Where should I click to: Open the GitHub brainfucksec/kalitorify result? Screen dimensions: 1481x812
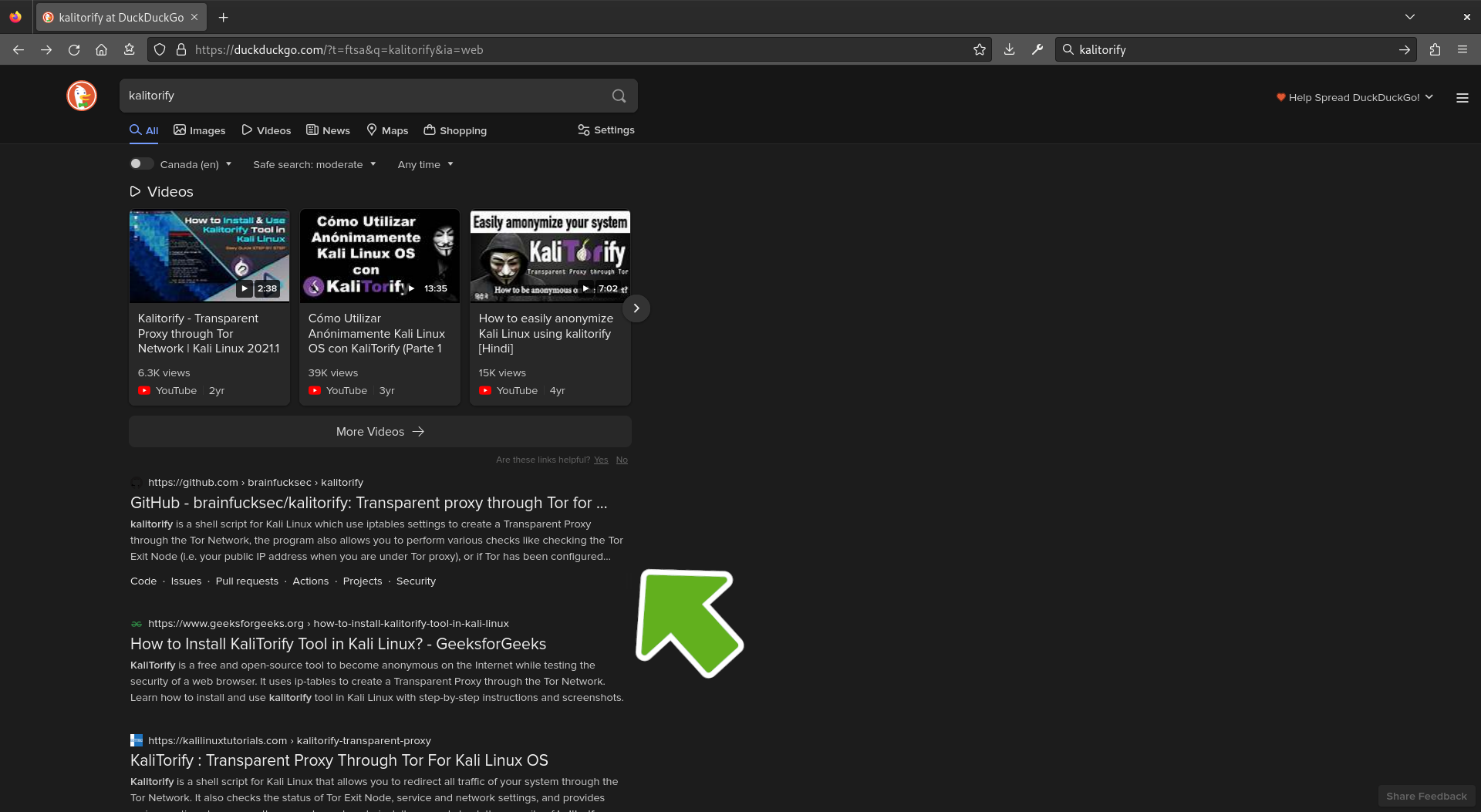[x=368, y=503]
